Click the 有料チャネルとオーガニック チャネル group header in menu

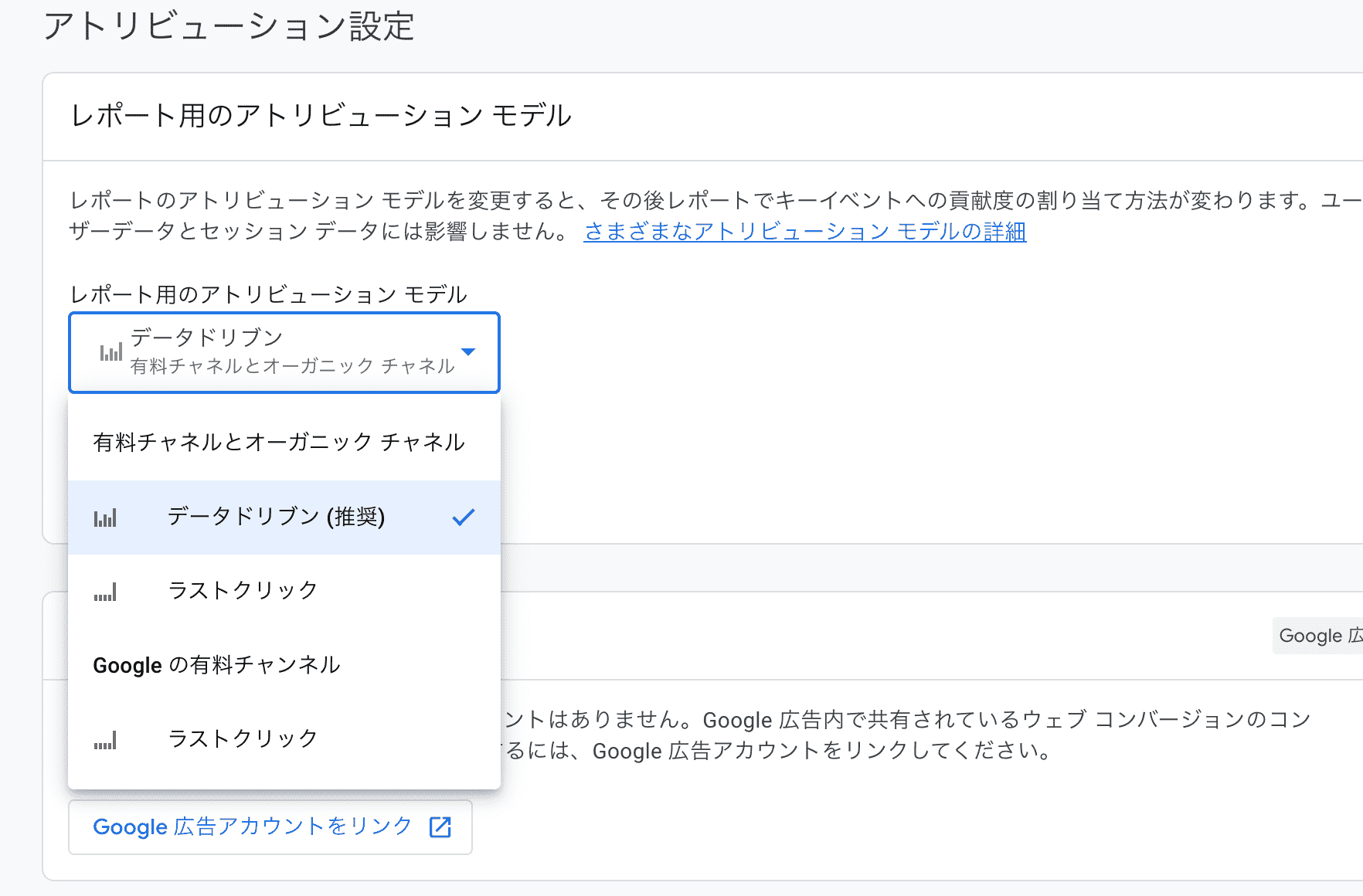coord(279,443)
